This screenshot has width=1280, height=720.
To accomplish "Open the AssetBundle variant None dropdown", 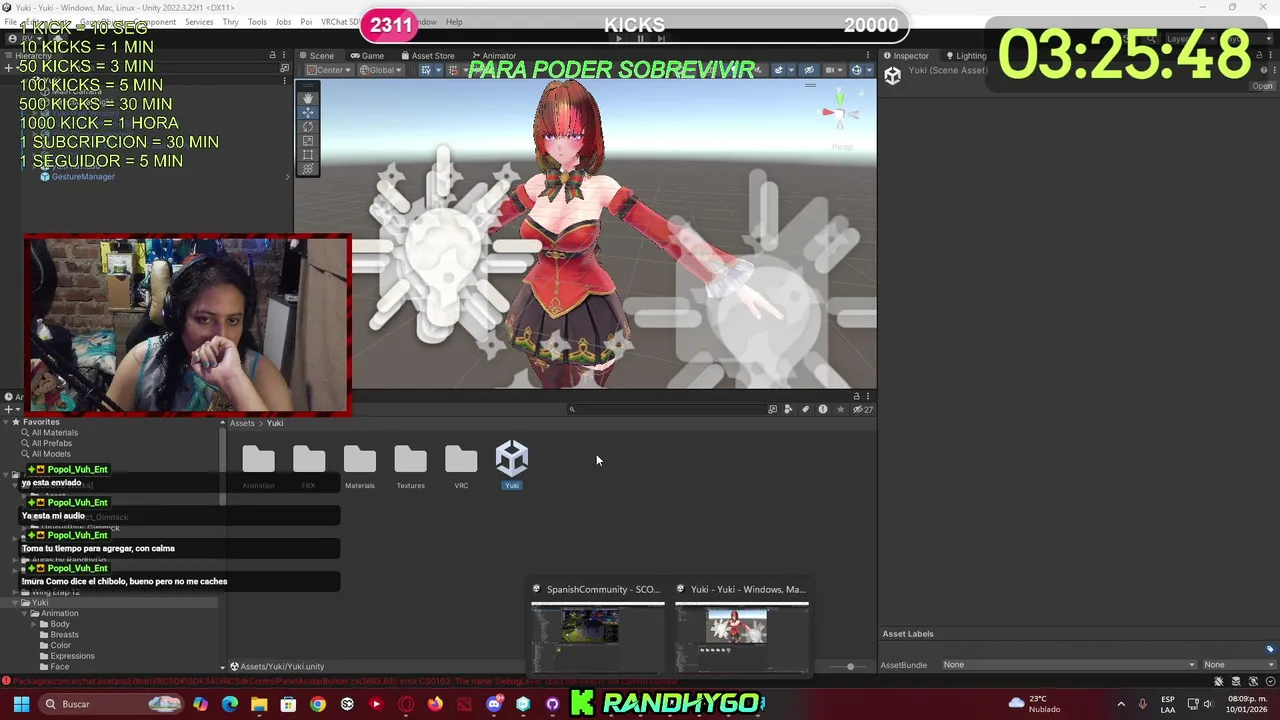I will pyautogui.click(x=1237, y=665).
